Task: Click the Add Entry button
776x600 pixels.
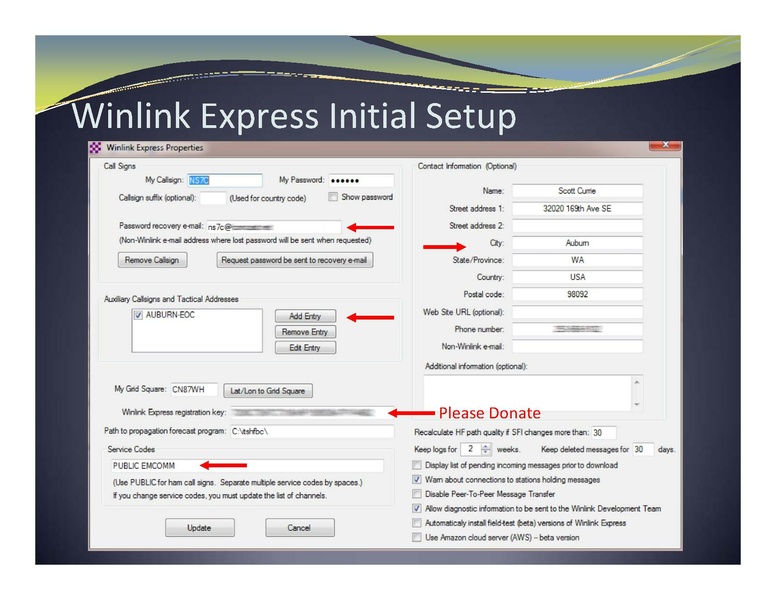Action: click(x=305, y=316)
